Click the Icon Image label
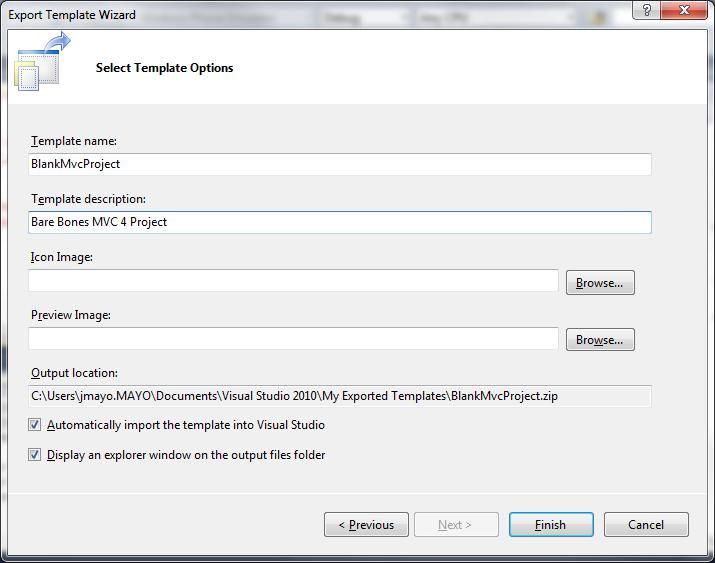This screenshot has width=715, height=563. (61, 258)
